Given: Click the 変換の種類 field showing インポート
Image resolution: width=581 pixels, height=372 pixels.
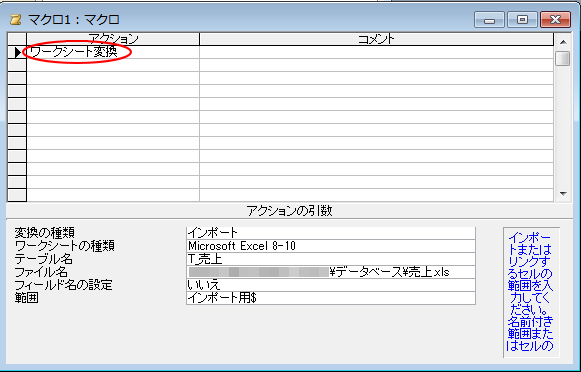Looking at the screenshot, I should click(x=331, y=233).
